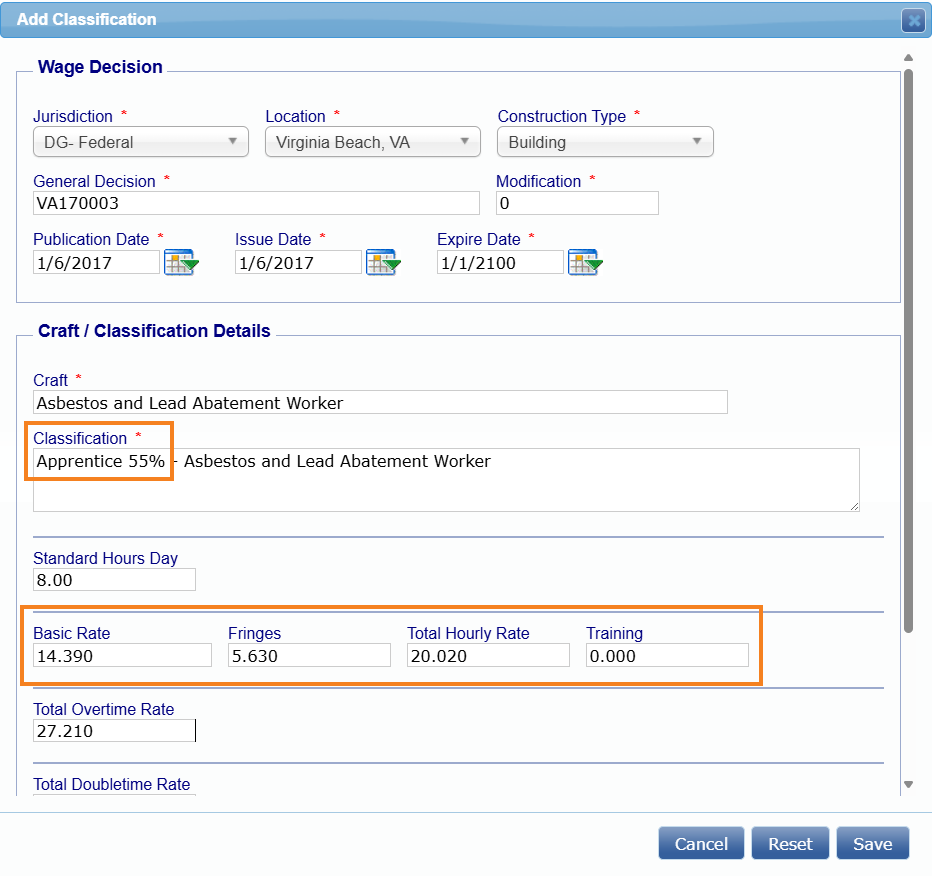The width and height of the screenshot is (932, 876).
Task: Click the Classification text area
Action: (446, 480)
